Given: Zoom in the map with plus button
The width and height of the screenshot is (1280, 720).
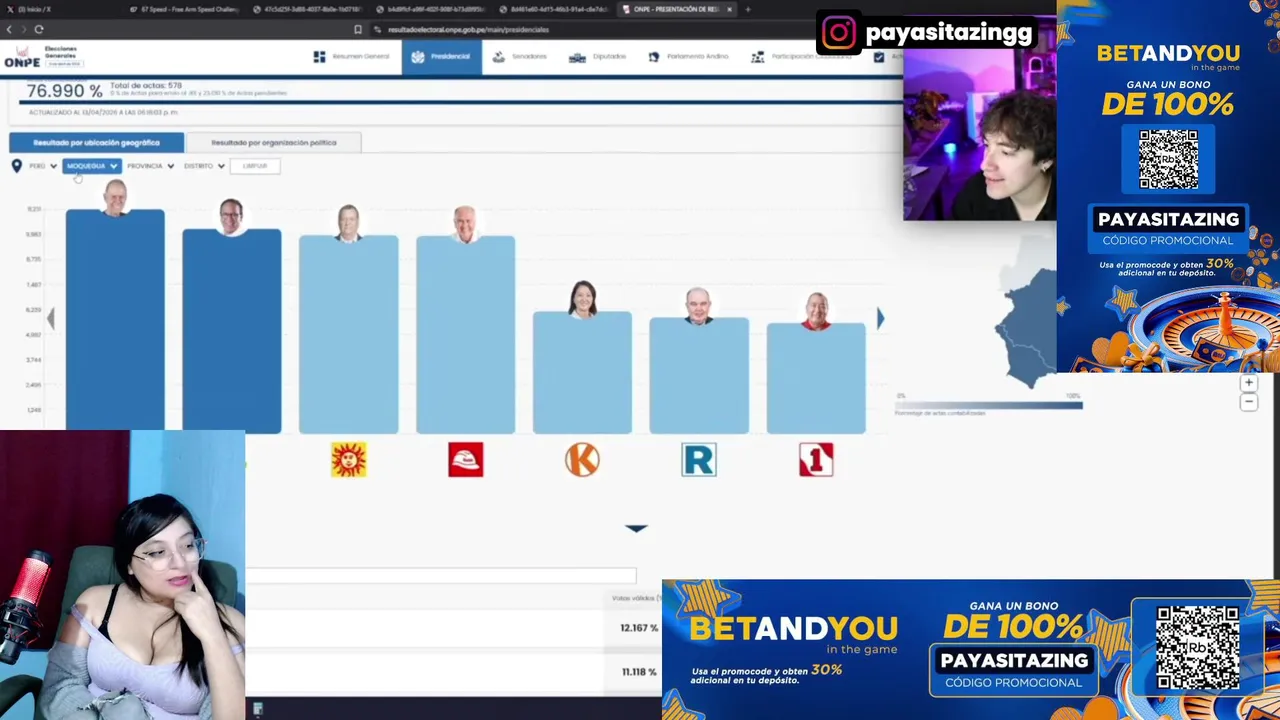Looking at the screenshot, I should [1248, 383].
